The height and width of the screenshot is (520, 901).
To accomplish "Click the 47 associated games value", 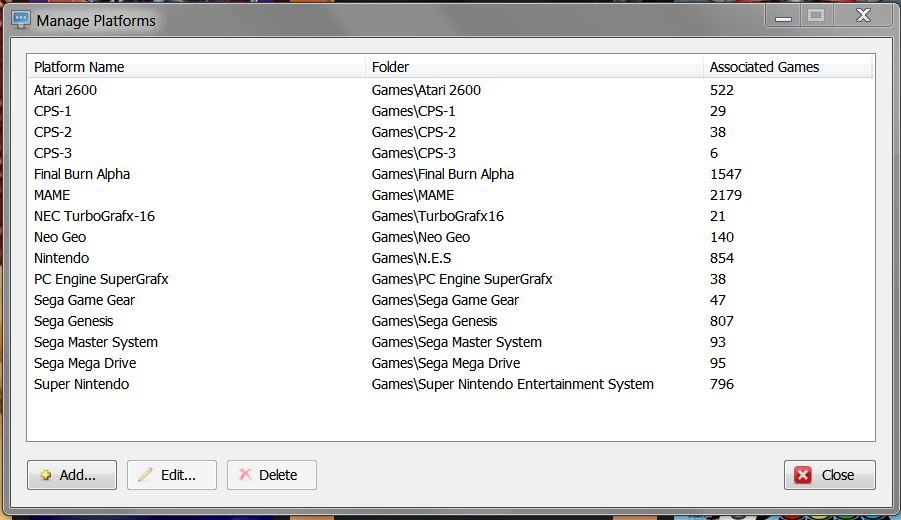I will point(718,301).
